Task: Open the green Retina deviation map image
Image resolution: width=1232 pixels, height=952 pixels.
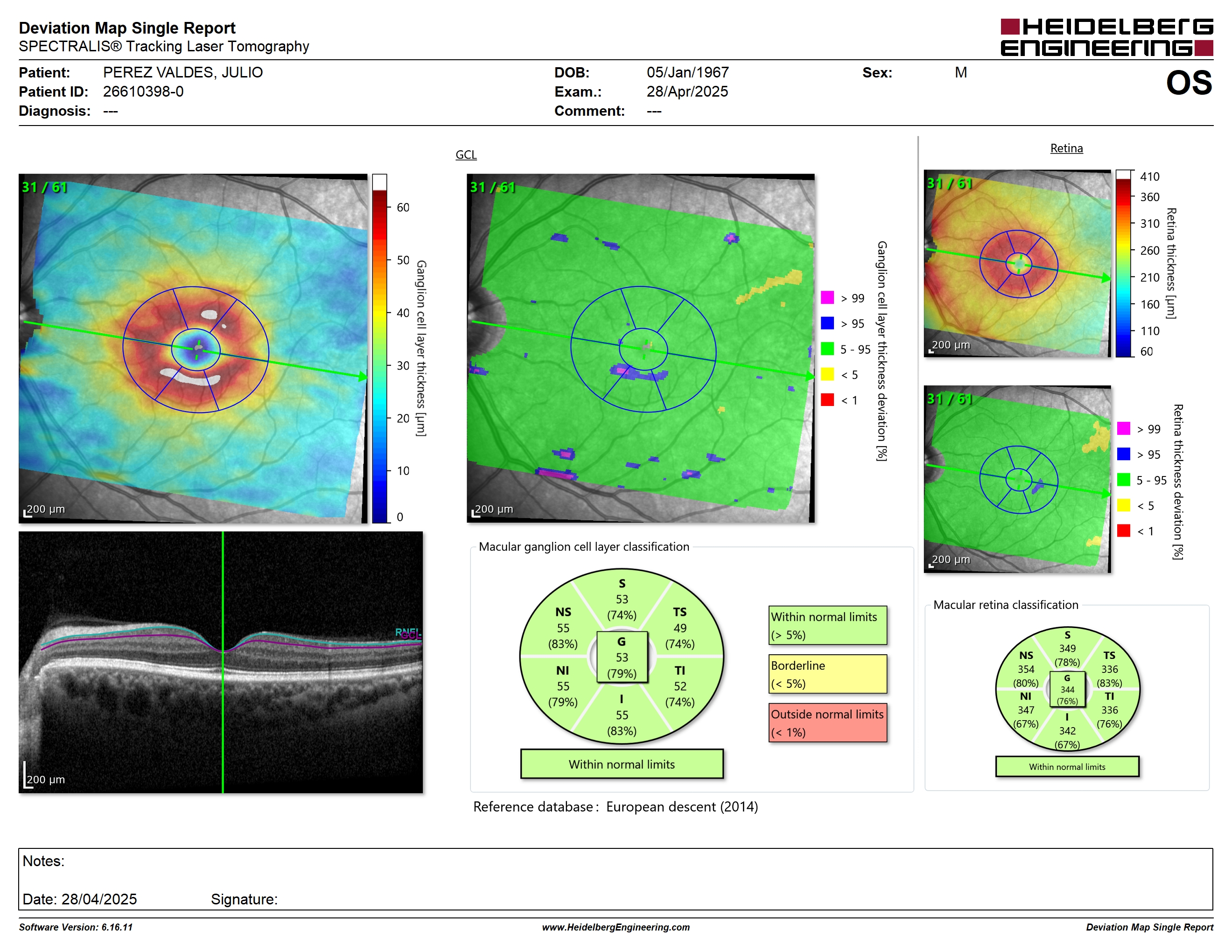Action: click(x=1017, y=479)
